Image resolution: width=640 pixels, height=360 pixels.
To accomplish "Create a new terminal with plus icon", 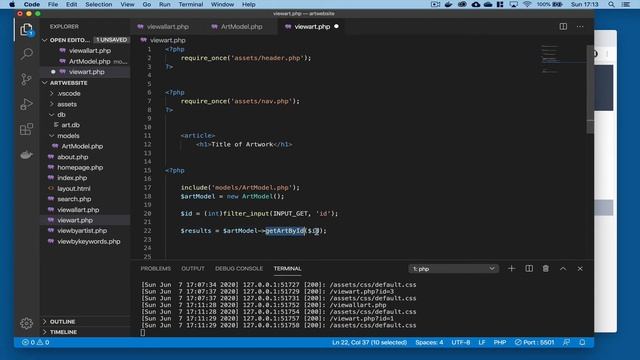I will [511, 269].
